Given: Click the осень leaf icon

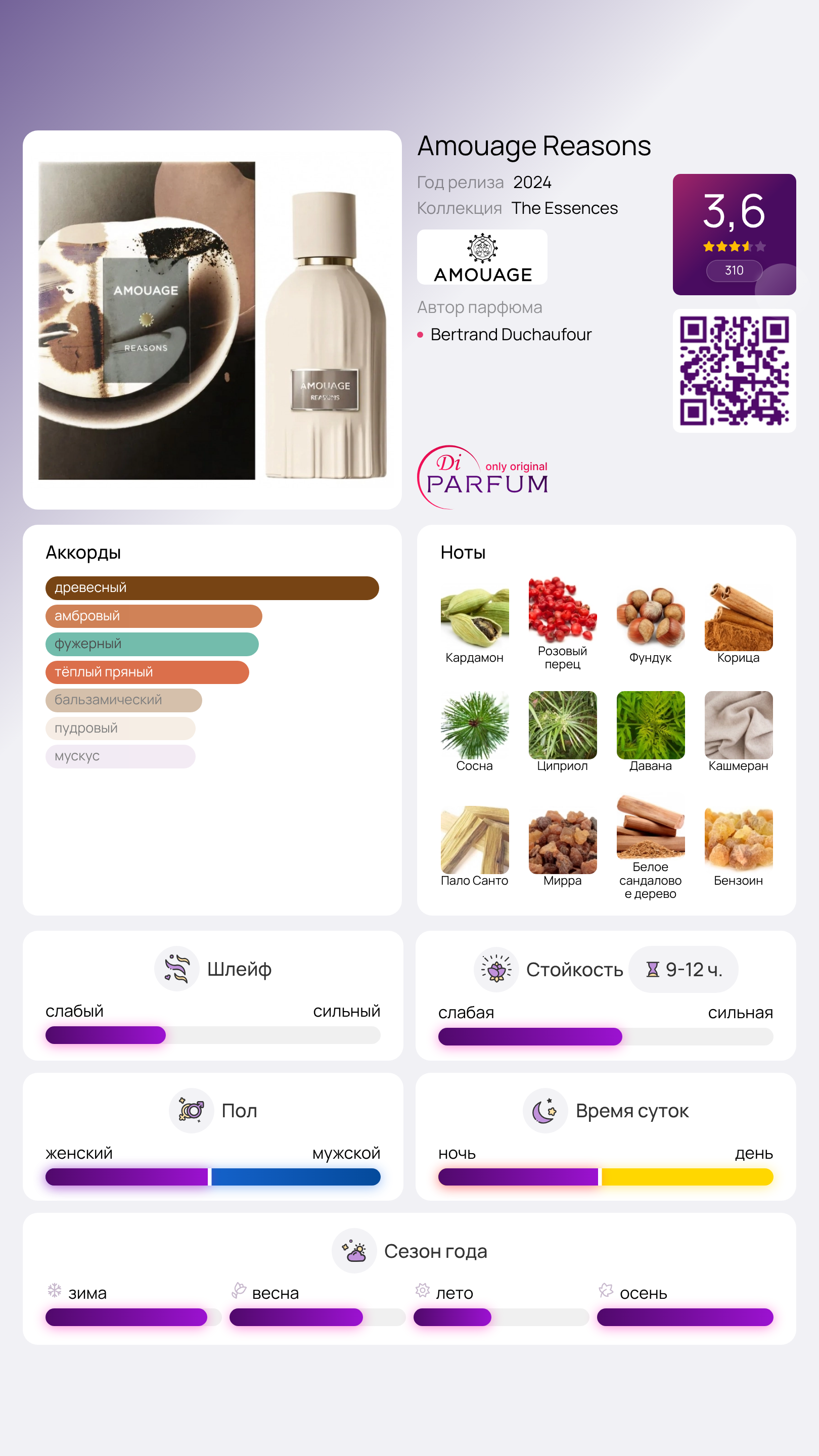Looking at the screenshot, I should (606, 1290).
